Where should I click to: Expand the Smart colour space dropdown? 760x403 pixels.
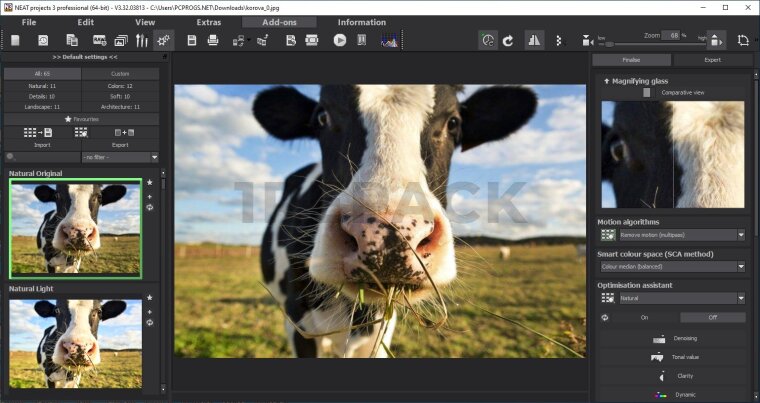point(682,267)
